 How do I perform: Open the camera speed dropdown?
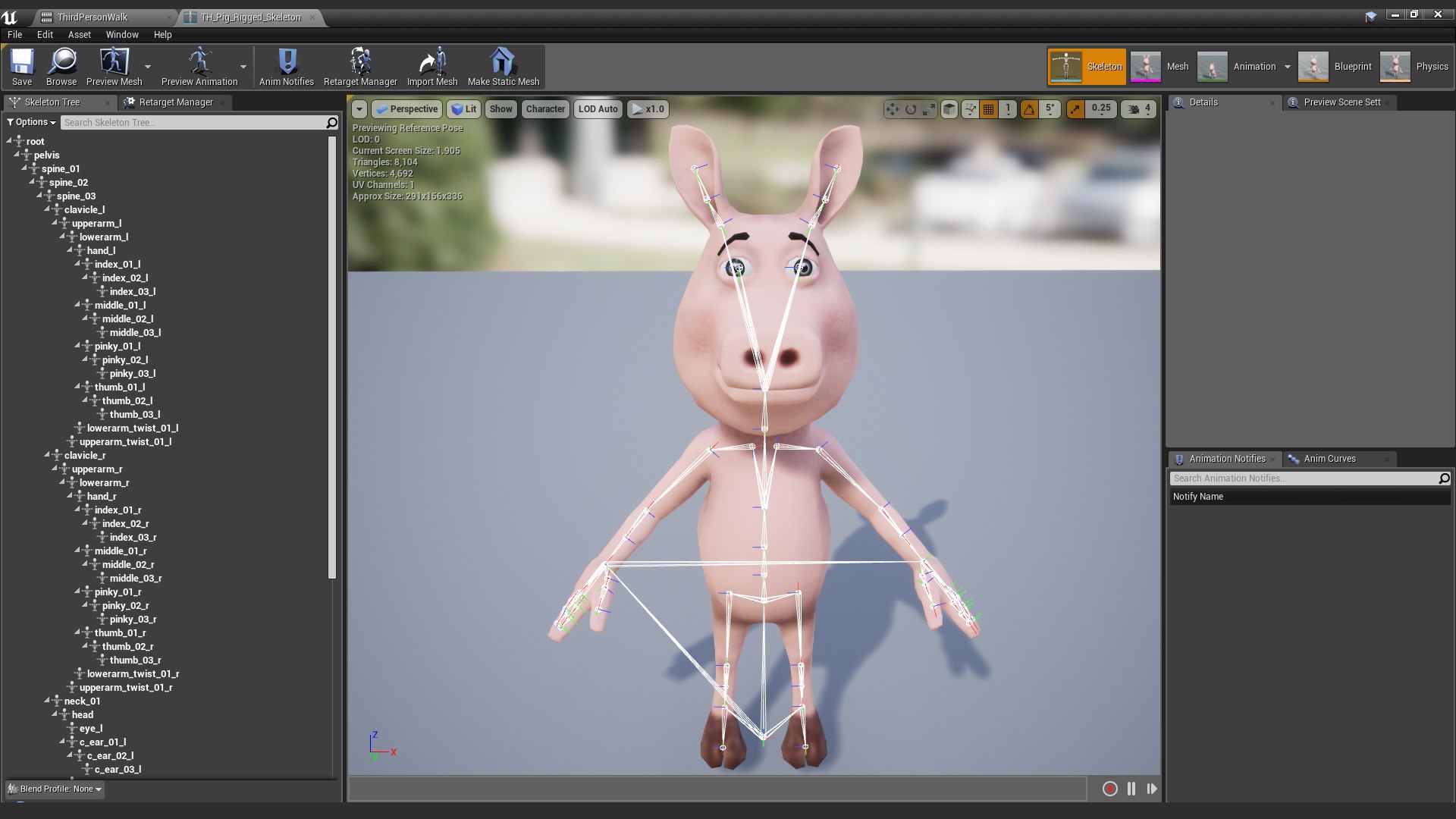click(x=1139, y=109)
